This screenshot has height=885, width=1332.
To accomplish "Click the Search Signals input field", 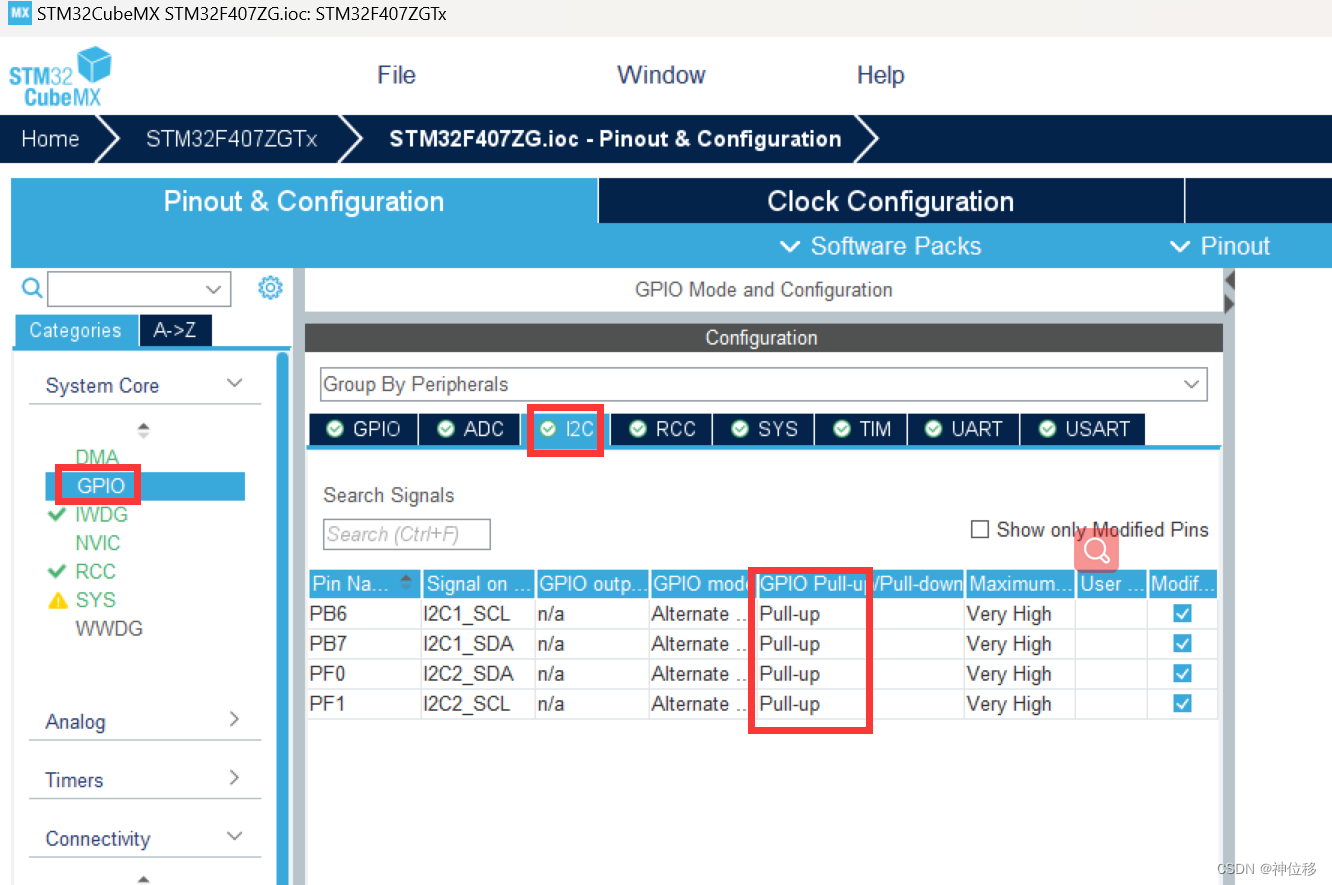I will coord(407,534).
